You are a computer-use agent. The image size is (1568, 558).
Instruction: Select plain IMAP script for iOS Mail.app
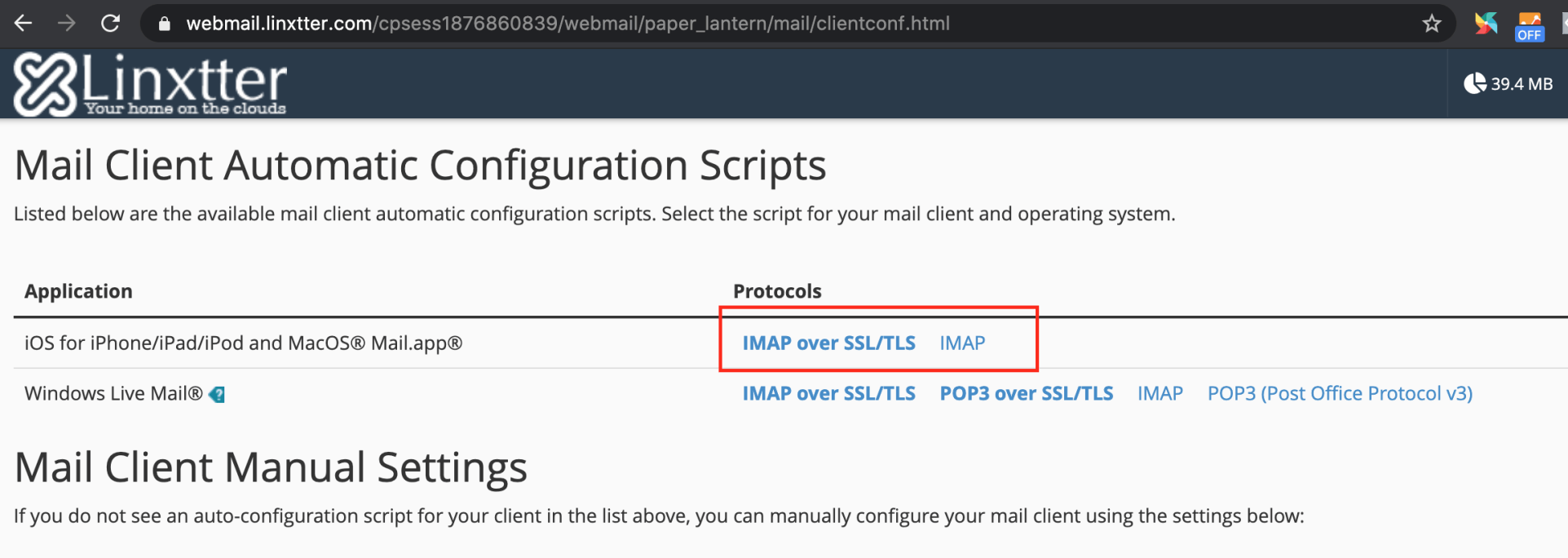point(962,343)
